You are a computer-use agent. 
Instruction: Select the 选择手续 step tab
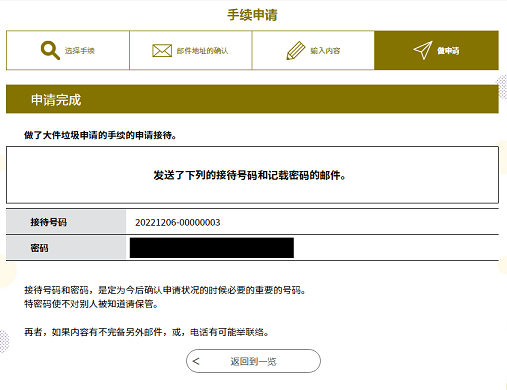[x=68, y=50]
